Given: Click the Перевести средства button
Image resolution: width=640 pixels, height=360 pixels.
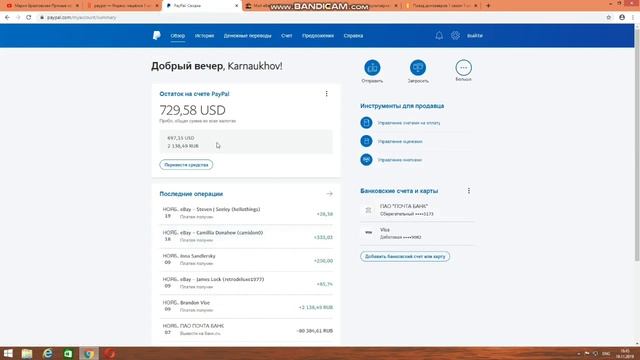Looking at the screenshot, I should click(186, 164).
